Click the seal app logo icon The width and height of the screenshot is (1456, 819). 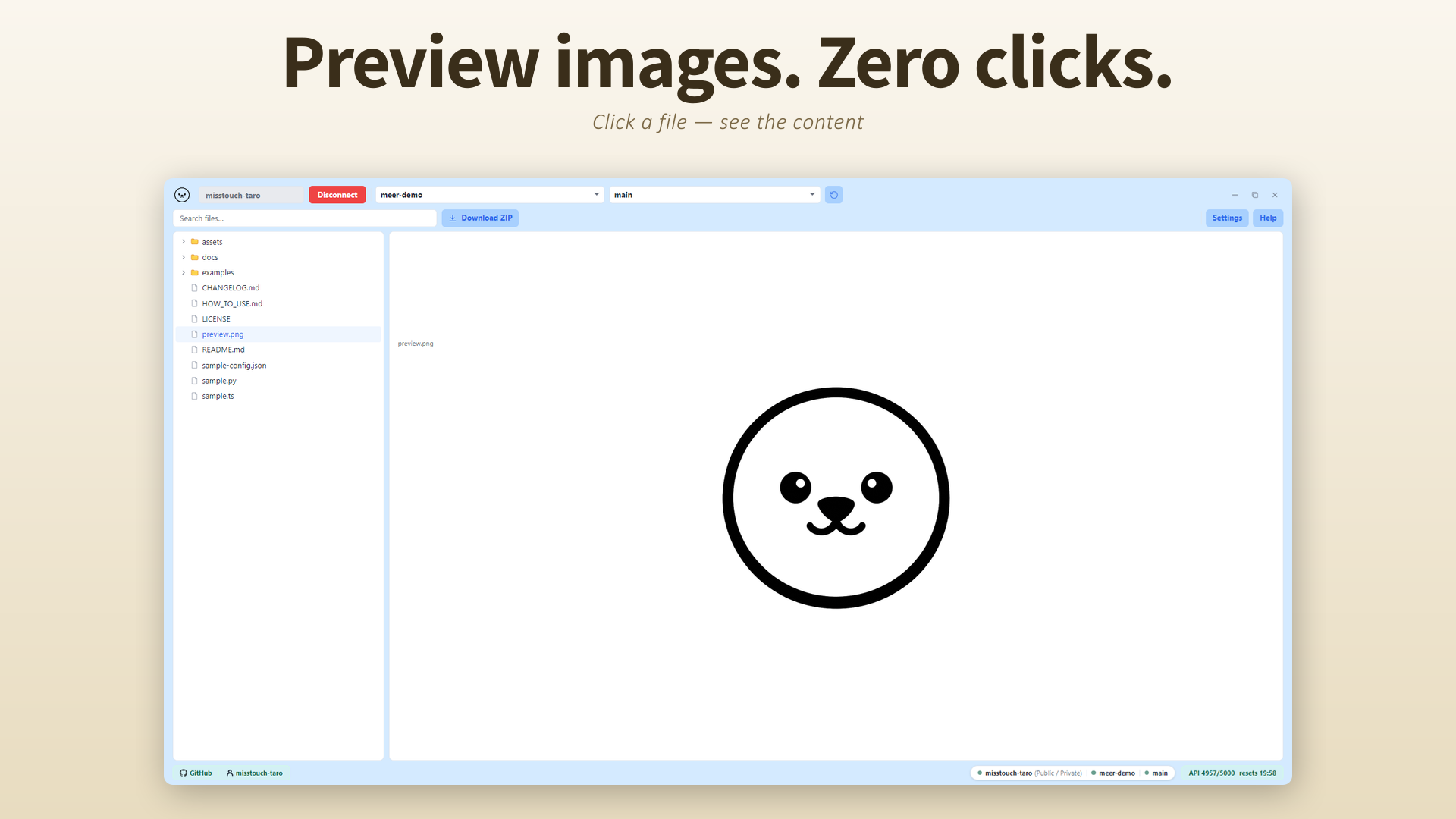(x=182, y=195)
